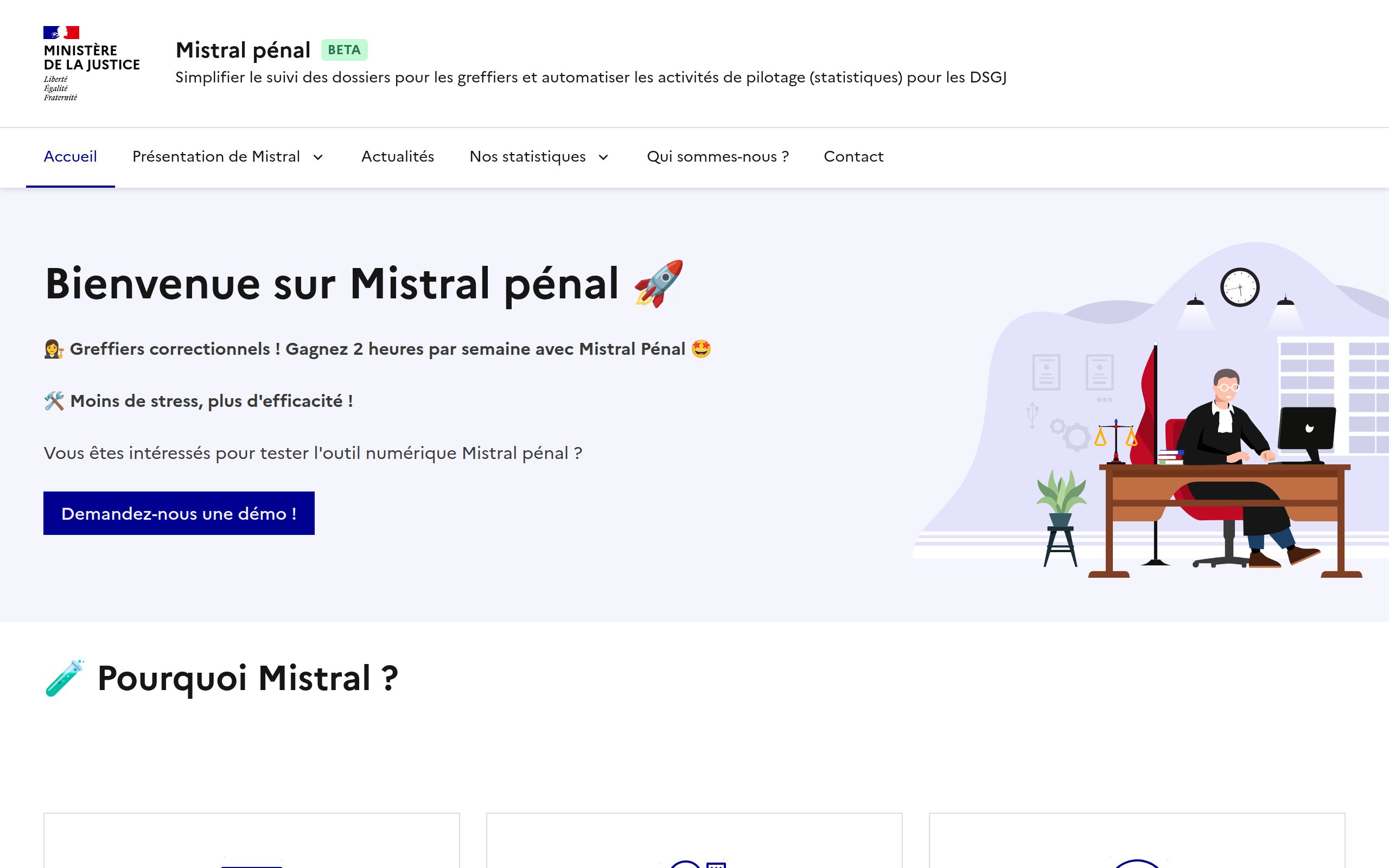
Task: Click the tools emoji before Moins de stress
Action: pos(54,401)
